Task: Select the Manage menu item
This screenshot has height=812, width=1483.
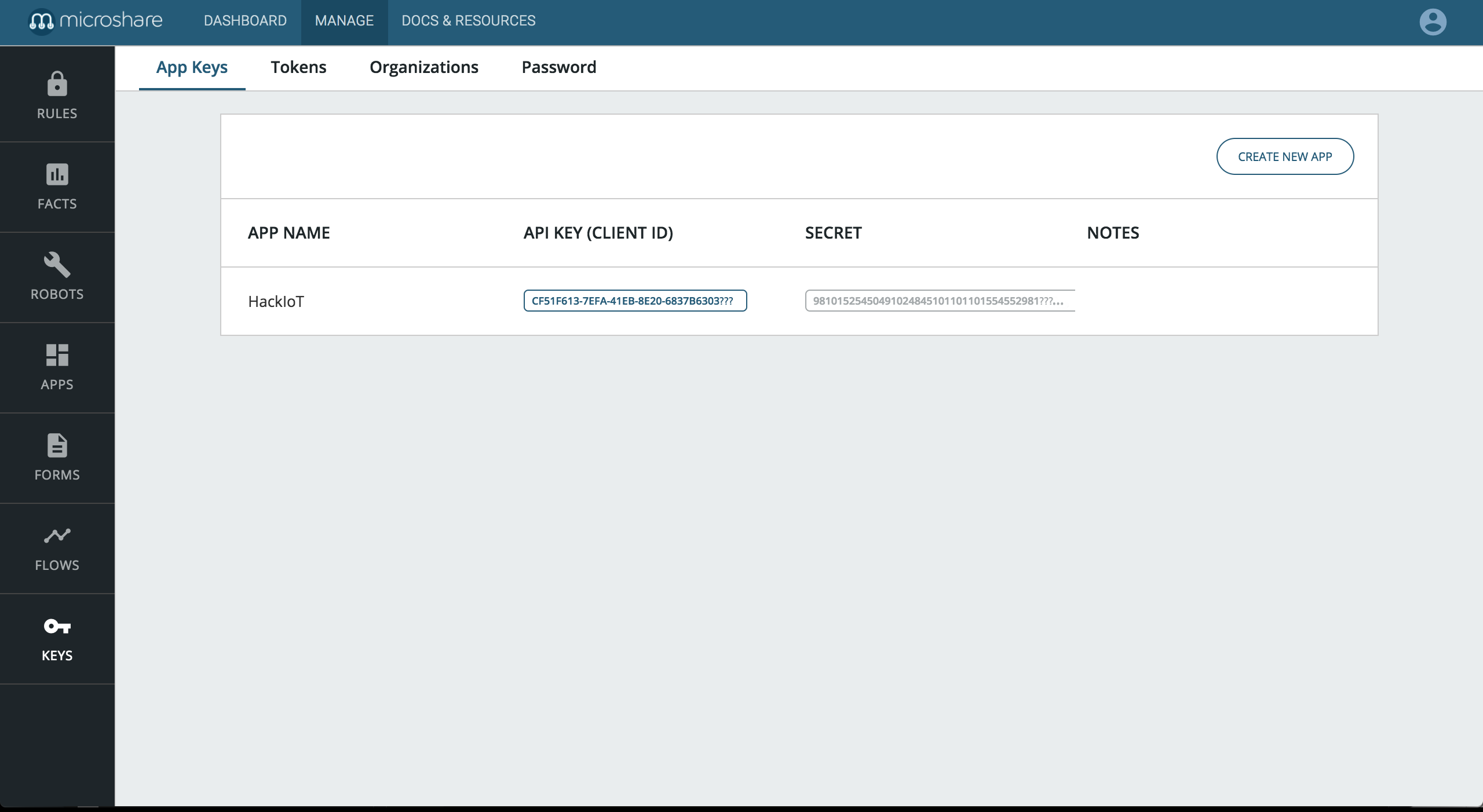Action: (x=344, y=21)
